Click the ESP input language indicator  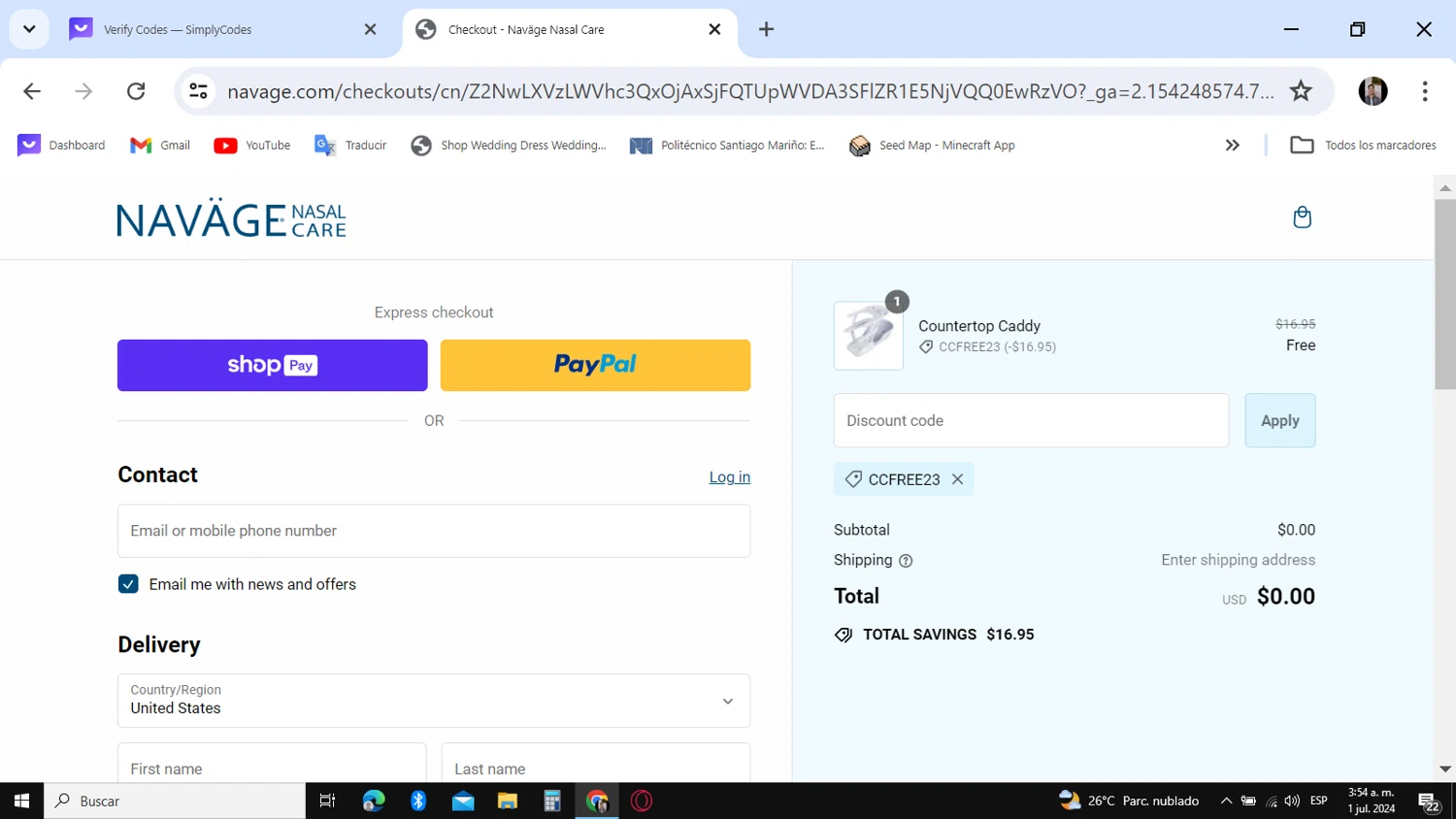1318,802
